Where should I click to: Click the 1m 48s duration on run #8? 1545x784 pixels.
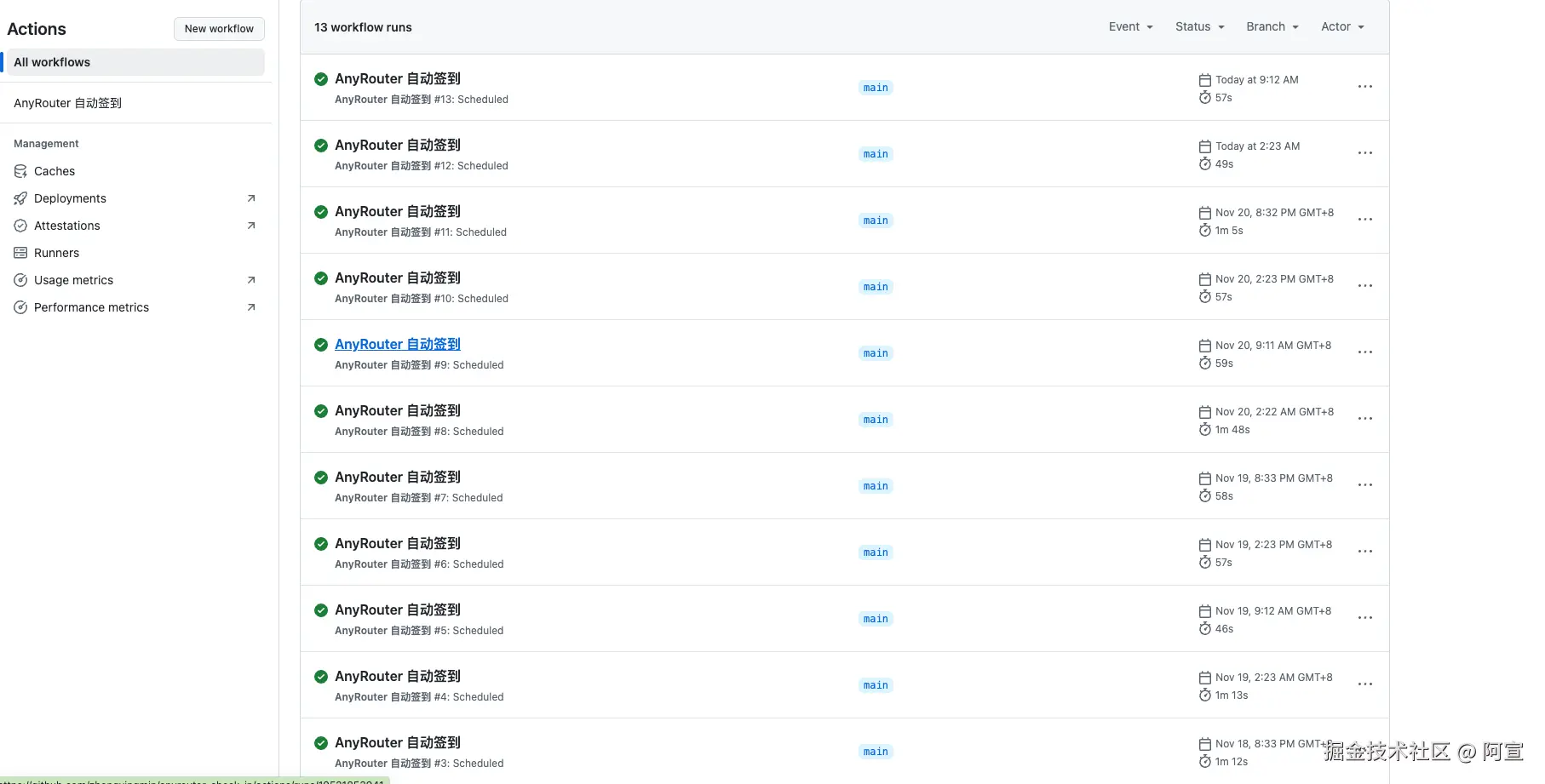pos(1232,430)
